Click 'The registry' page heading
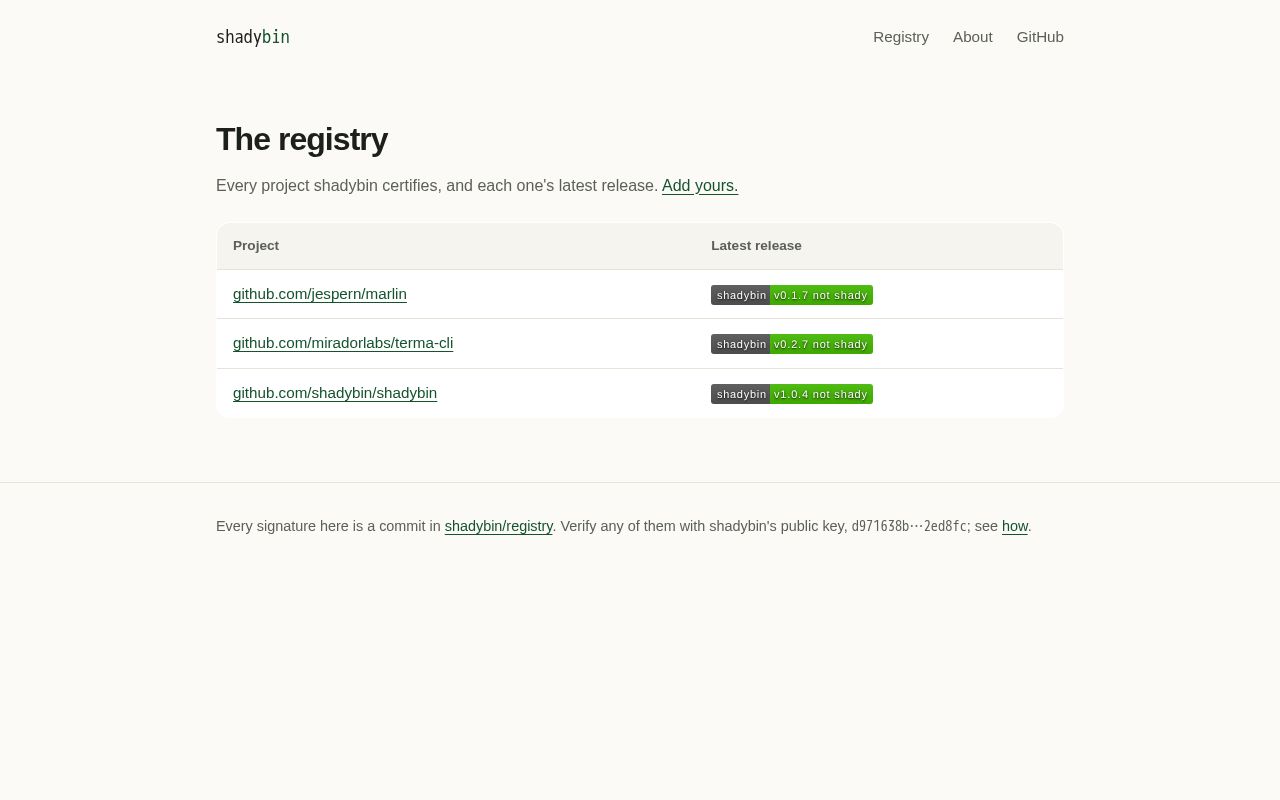 (x=302, y=139)
